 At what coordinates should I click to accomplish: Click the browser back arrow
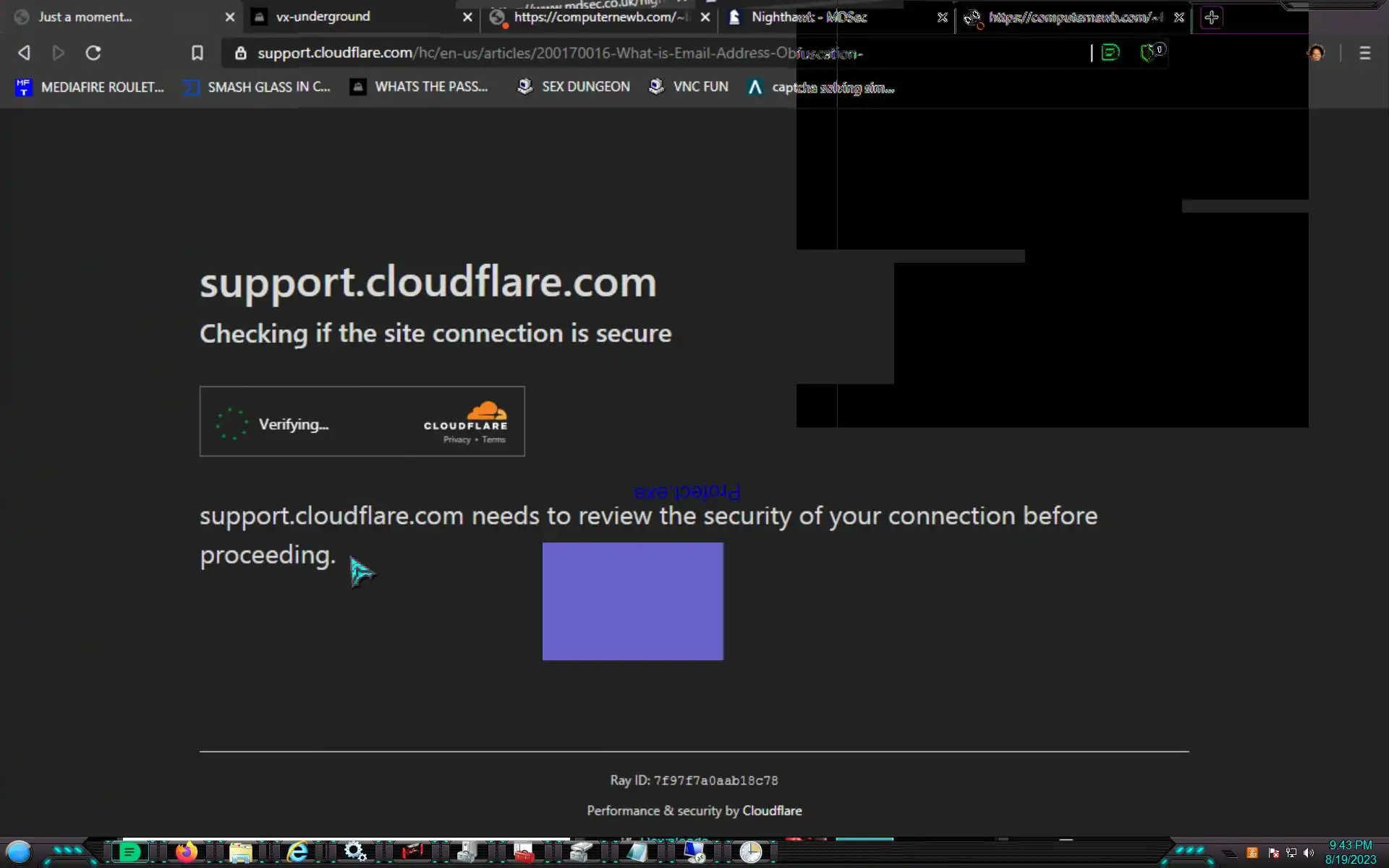(x=24, y=53)
